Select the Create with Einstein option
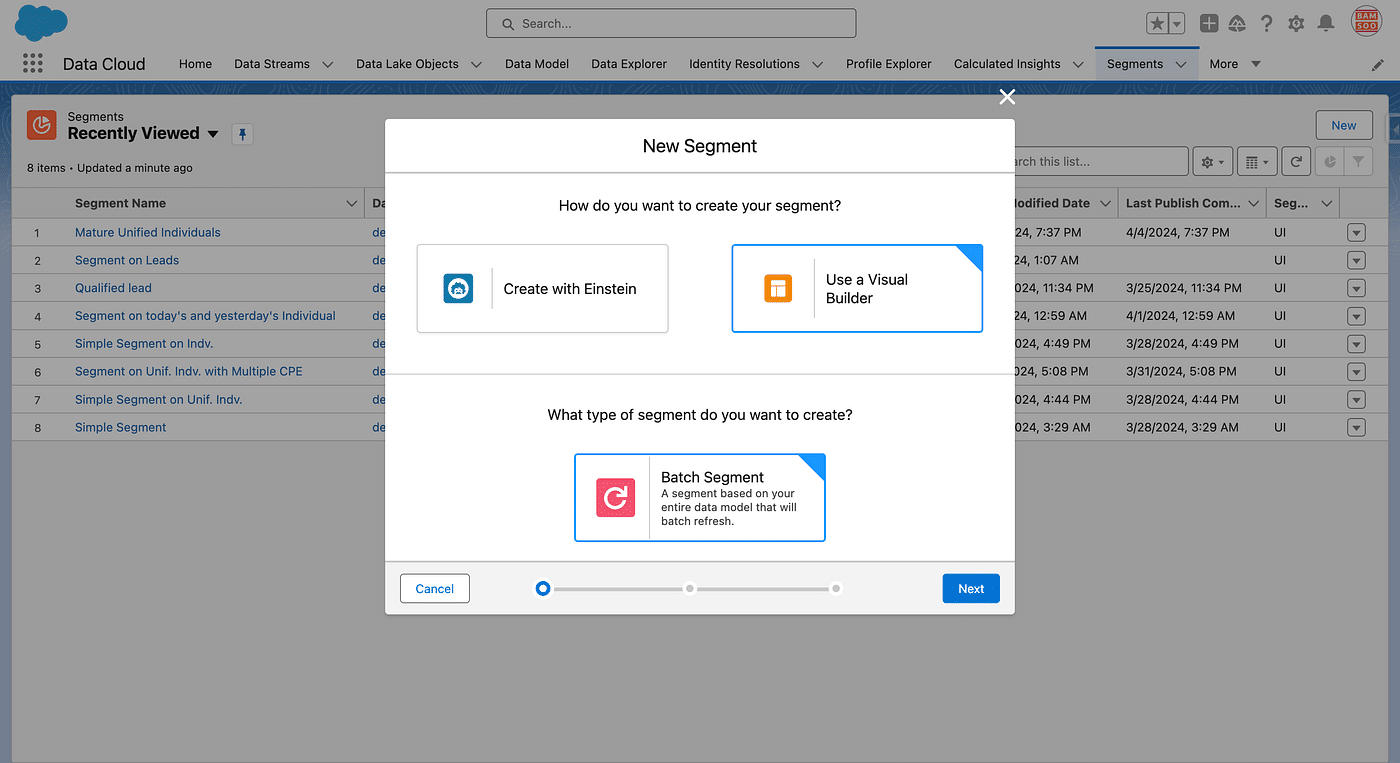 coord(542,289)
